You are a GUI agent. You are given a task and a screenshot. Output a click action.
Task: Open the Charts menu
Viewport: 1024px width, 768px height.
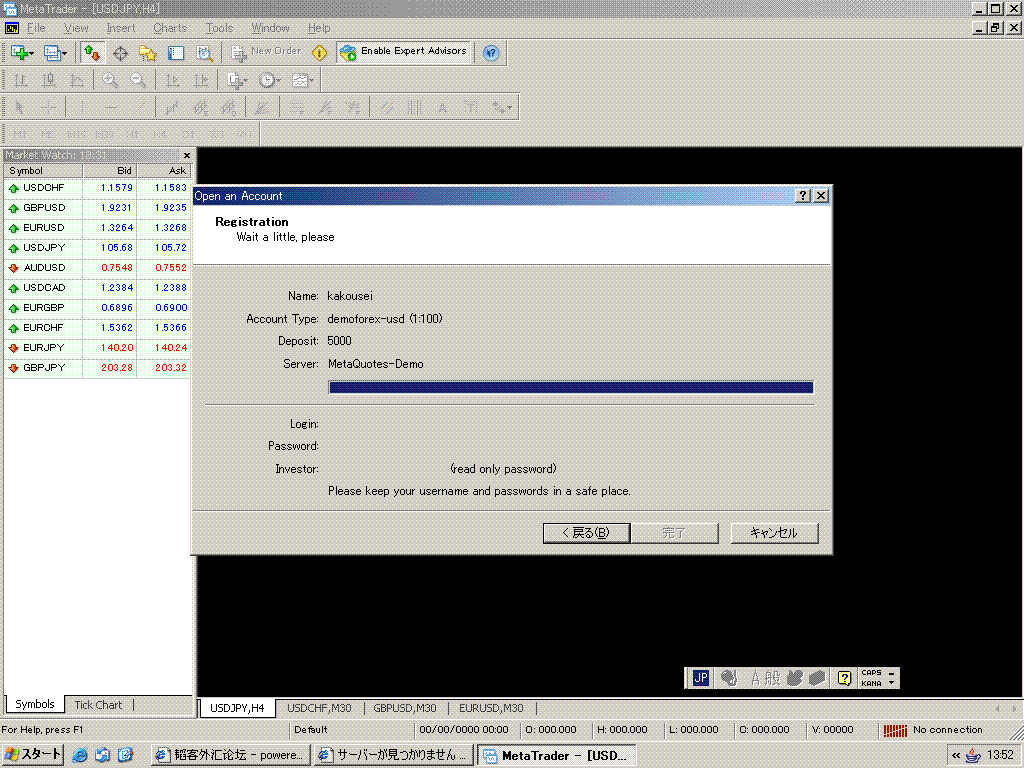coord(170,28)
